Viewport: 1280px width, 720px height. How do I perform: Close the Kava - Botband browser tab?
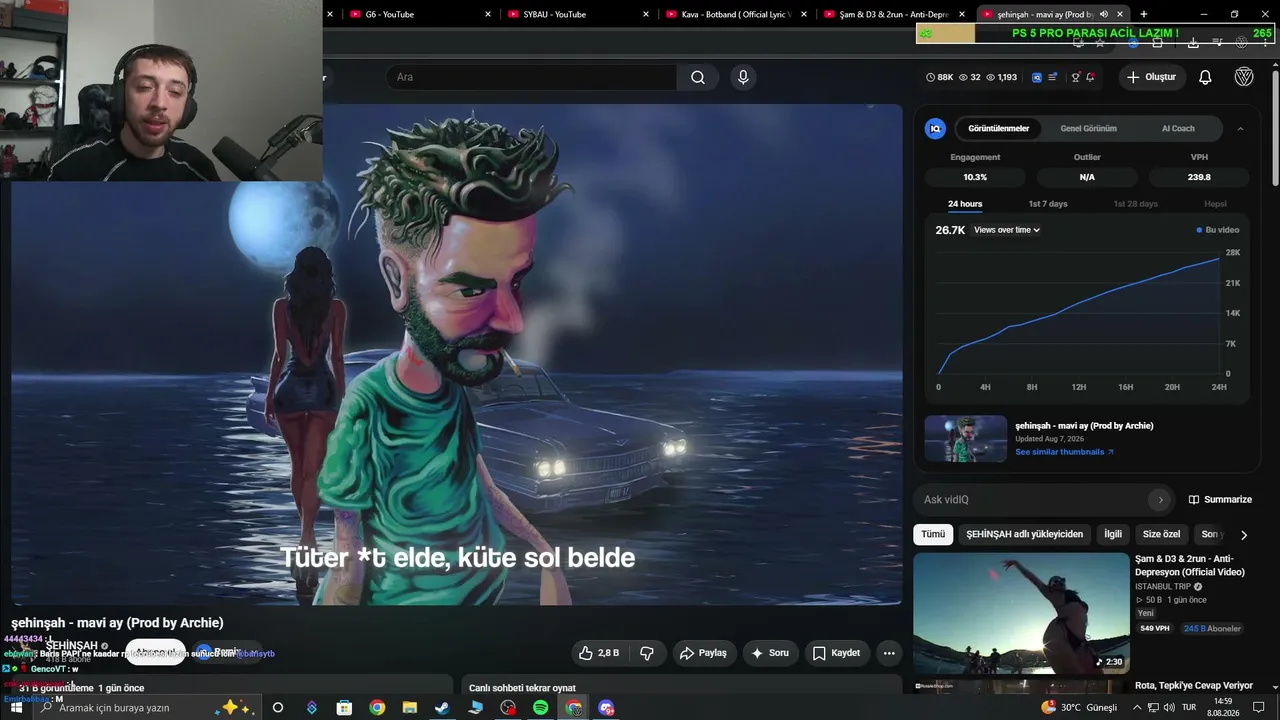pos(804,14)
